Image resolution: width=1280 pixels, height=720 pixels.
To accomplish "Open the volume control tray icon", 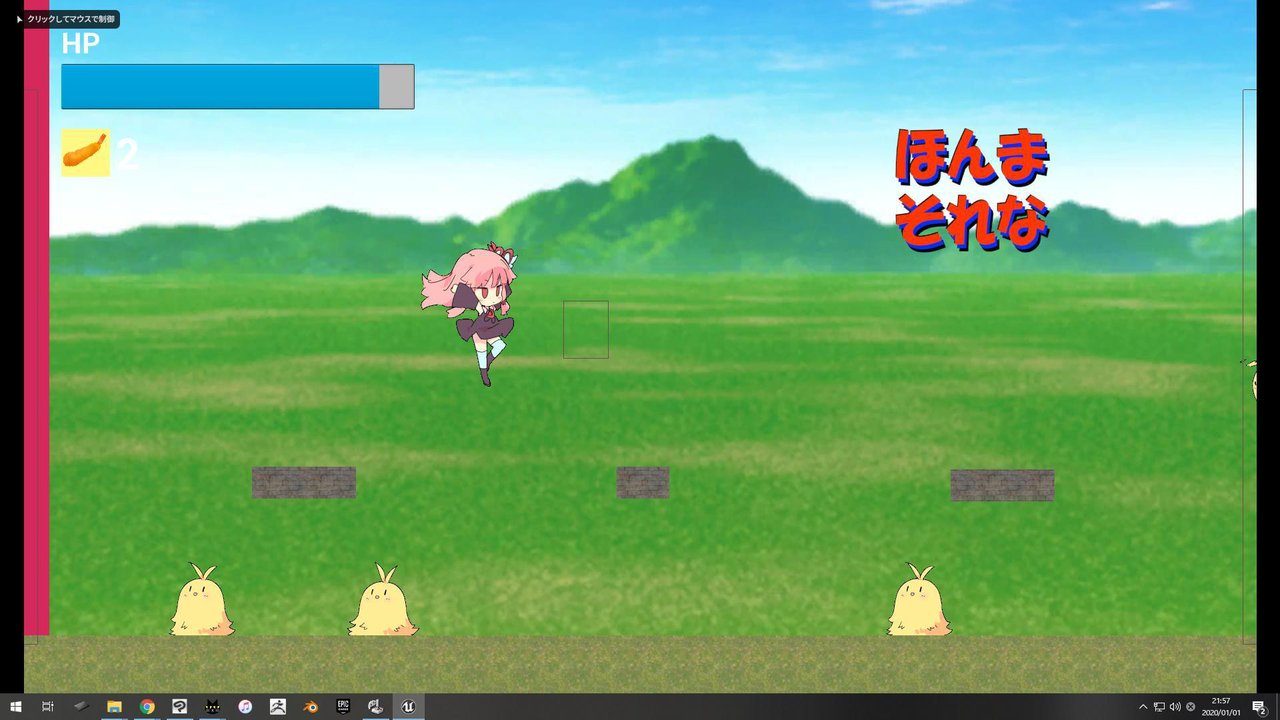I will [x=1175, y=707].
